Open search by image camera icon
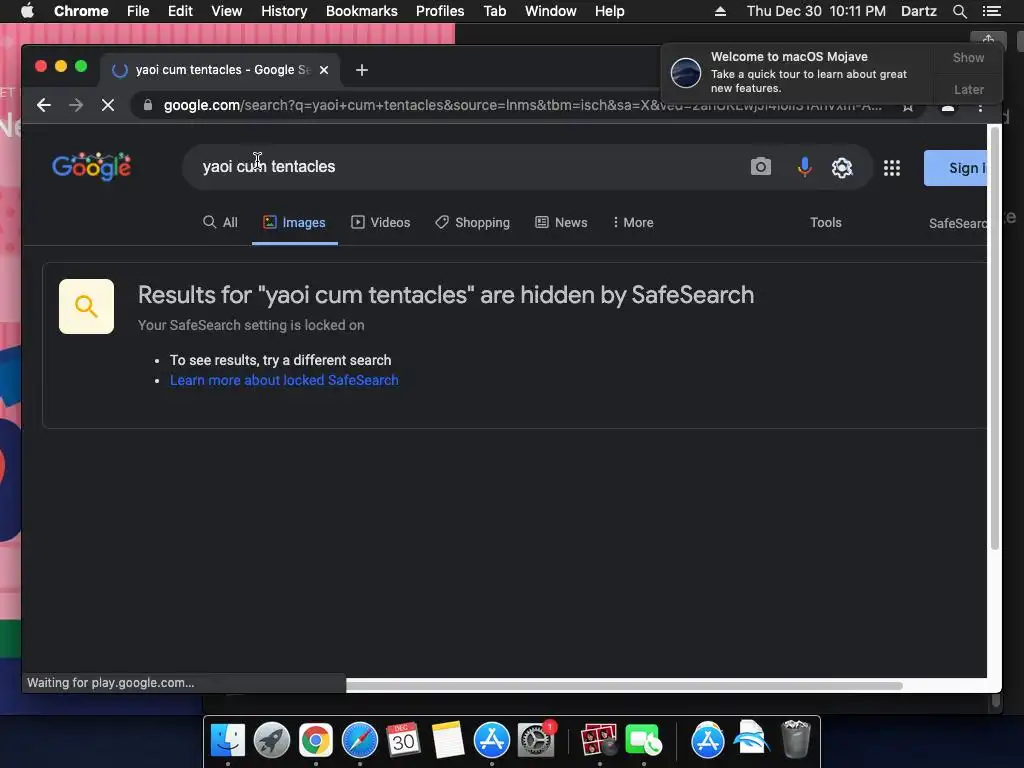 [x=760, y=167]
